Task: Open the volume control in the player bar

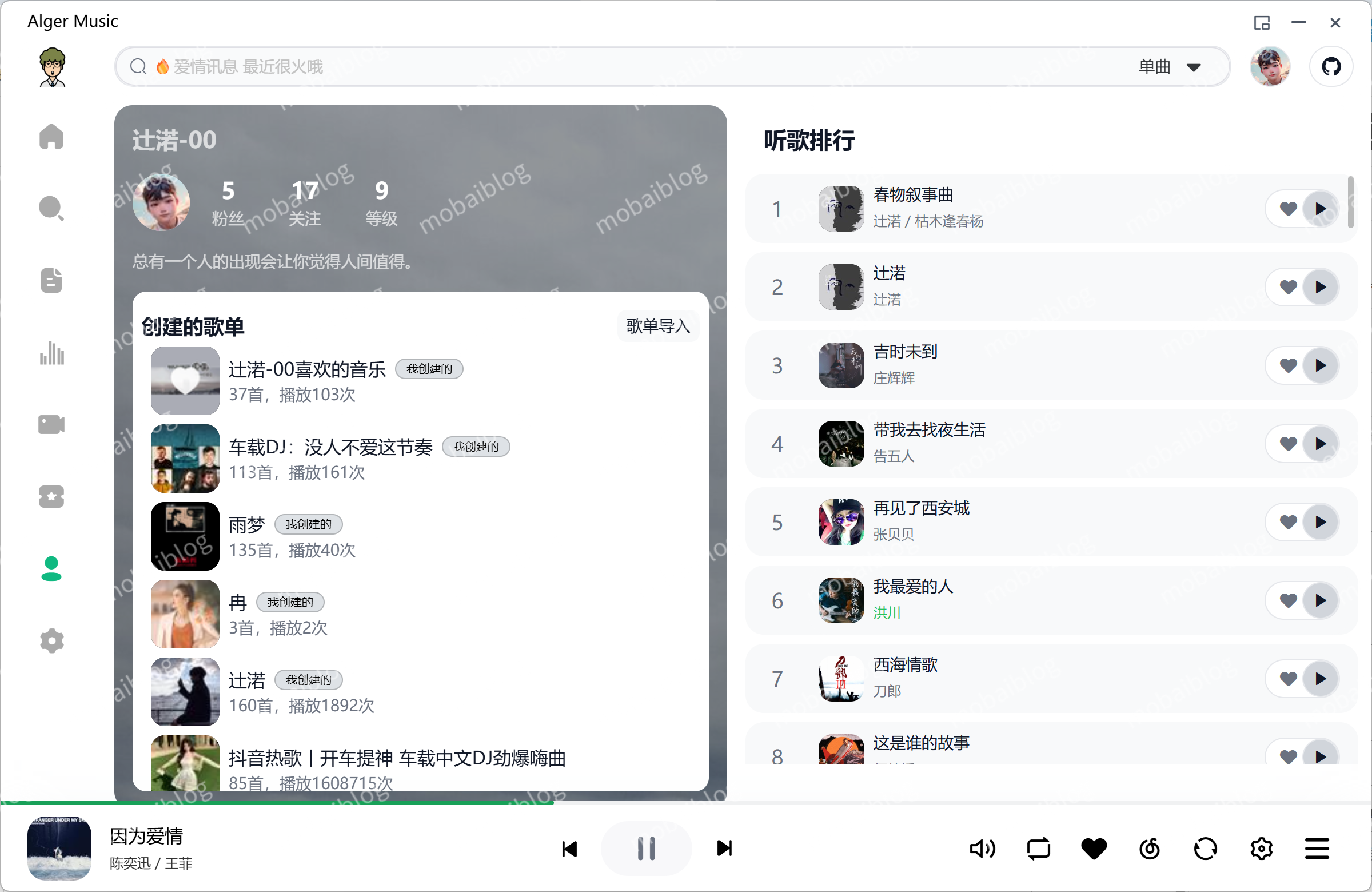Action: (x=983, y=848)
